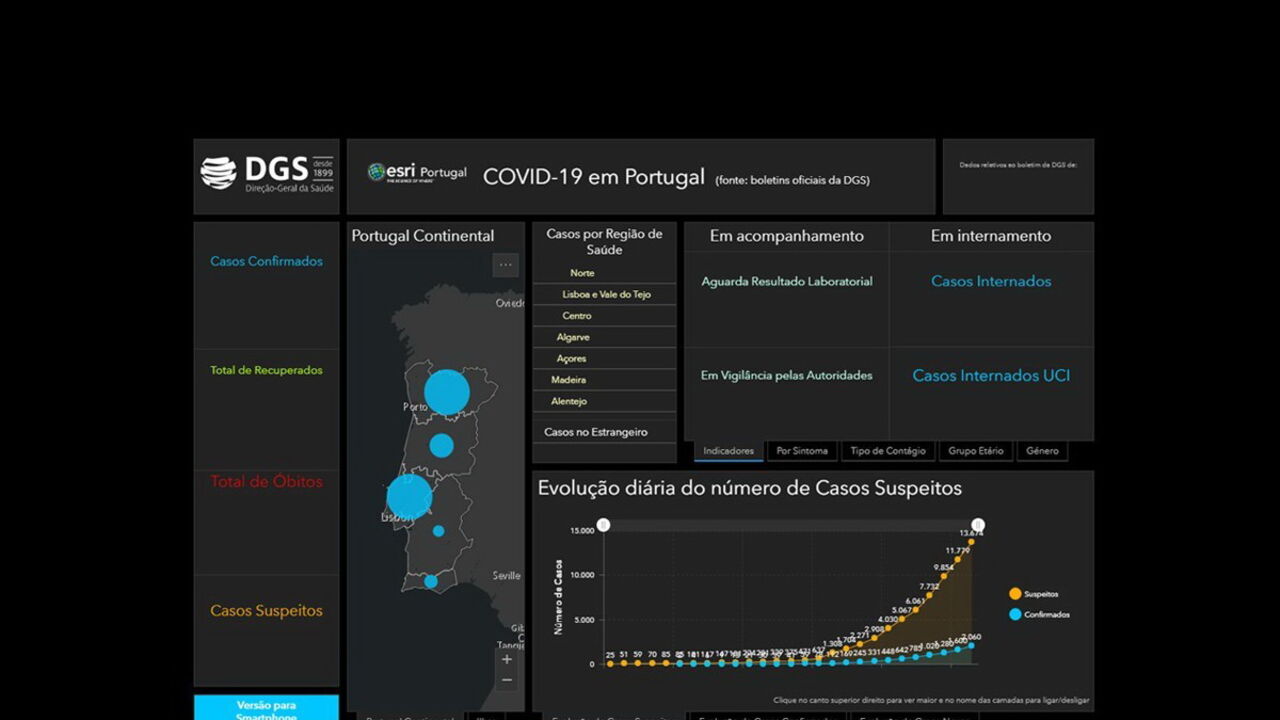Open the map options ellipsis menu
Screen dimensions: 1280x720
(x=506, y=265)
